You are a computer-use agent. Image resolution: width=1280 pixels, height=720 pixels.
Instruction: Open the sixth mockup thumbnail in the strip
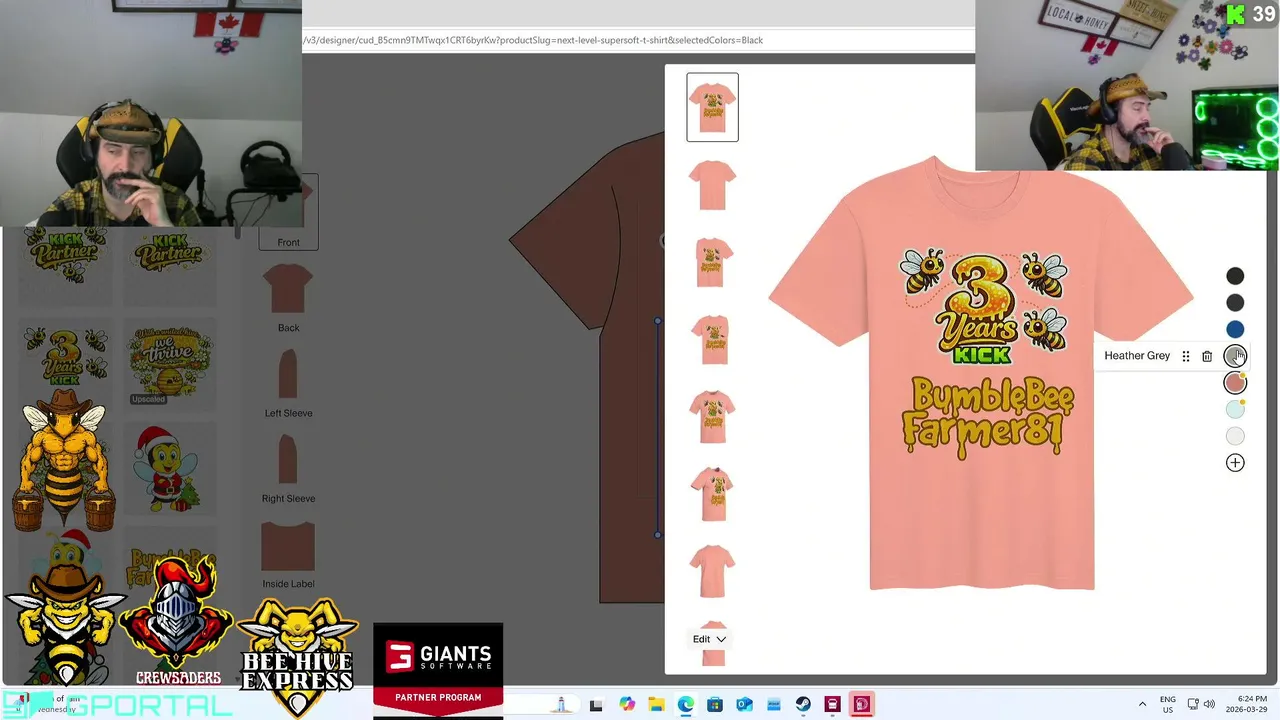(x=712, y=493)
